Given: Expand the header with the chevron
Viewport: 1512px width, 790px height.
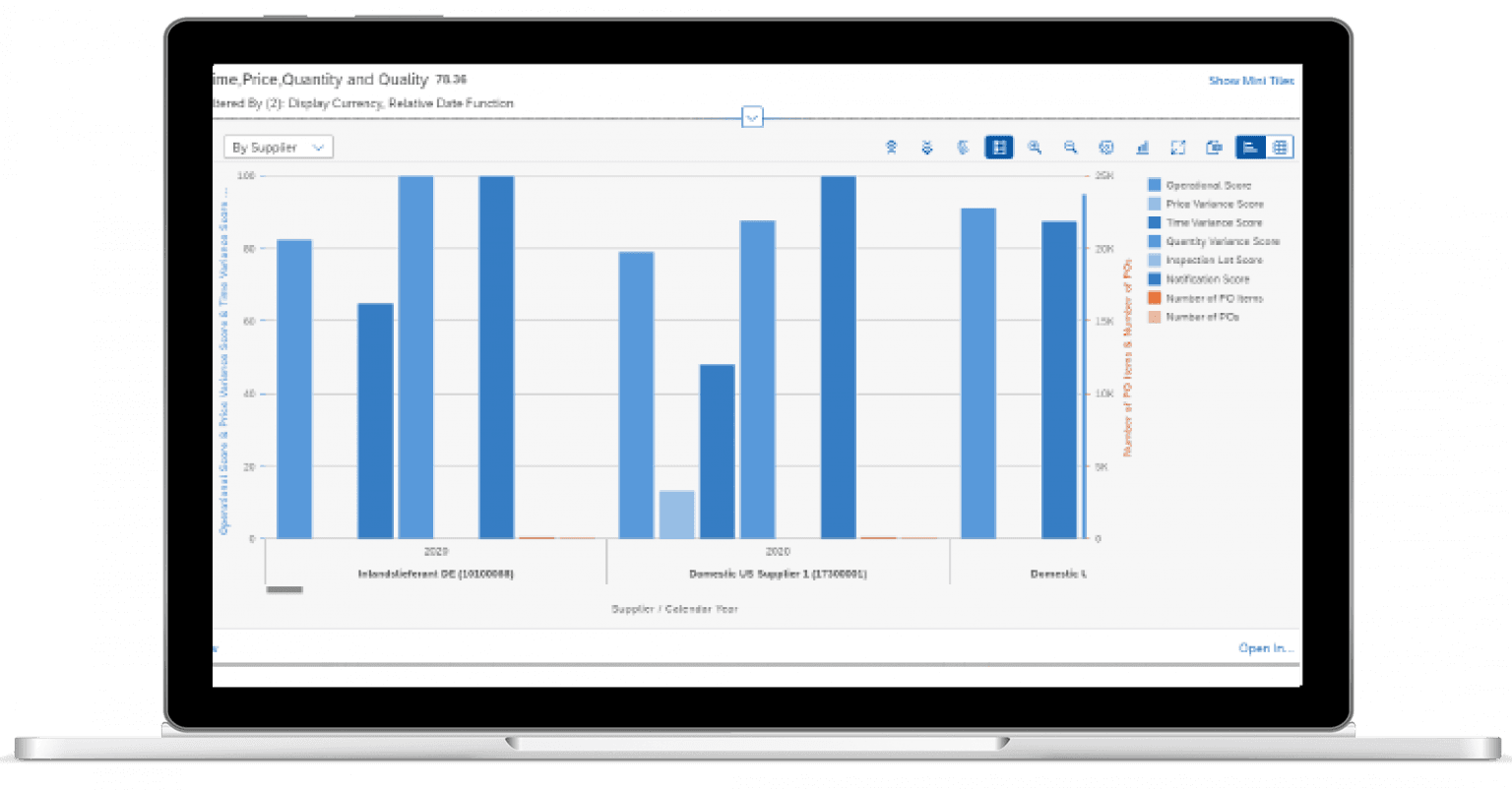Looking at the screenshot, I should point(752,118).
